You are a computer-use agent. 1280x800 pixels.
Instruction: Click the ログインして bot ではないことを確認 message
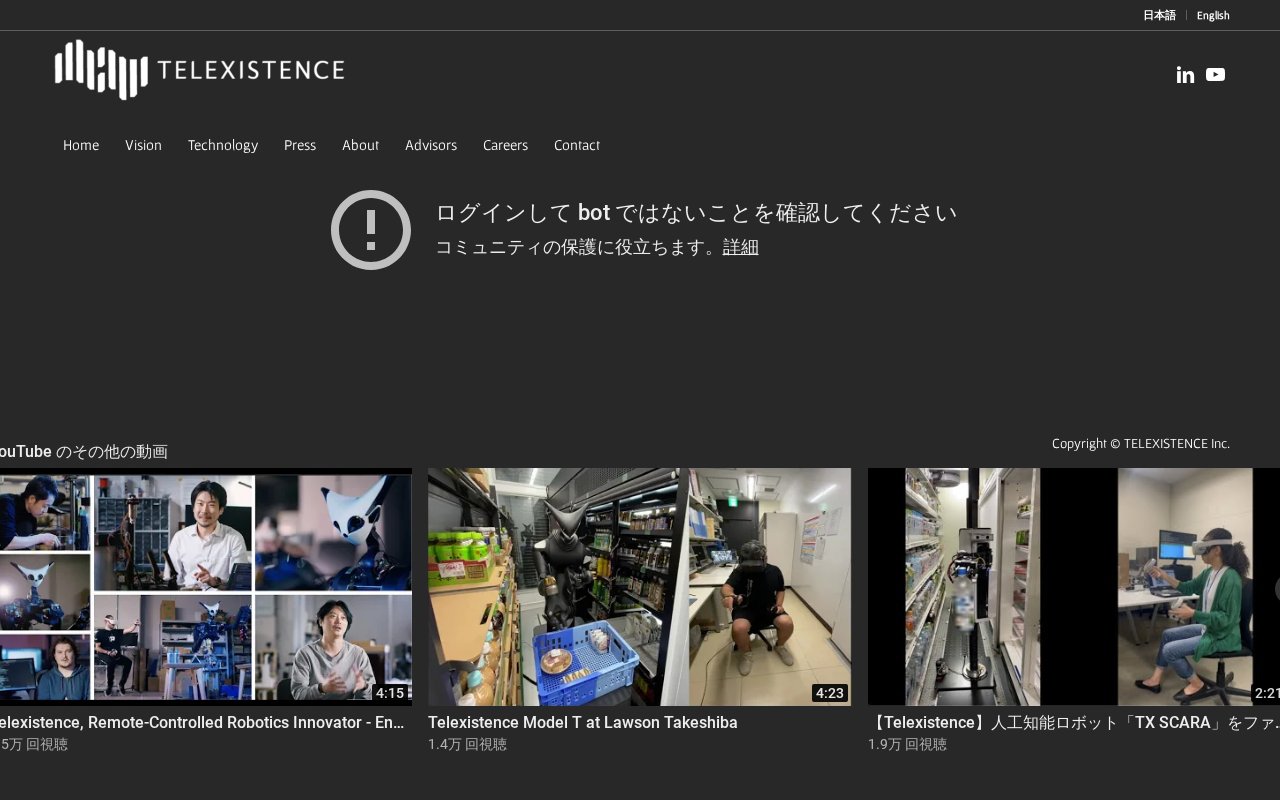[696, 213]
